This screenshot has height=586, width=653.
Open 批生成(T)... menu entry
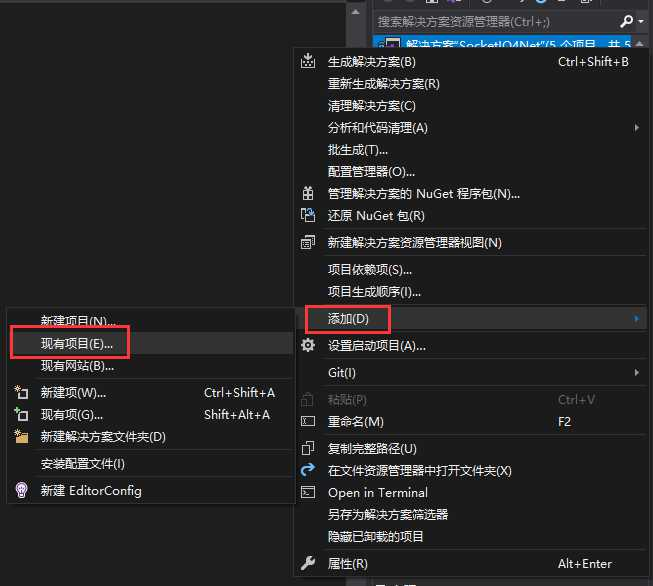[471, 150]
